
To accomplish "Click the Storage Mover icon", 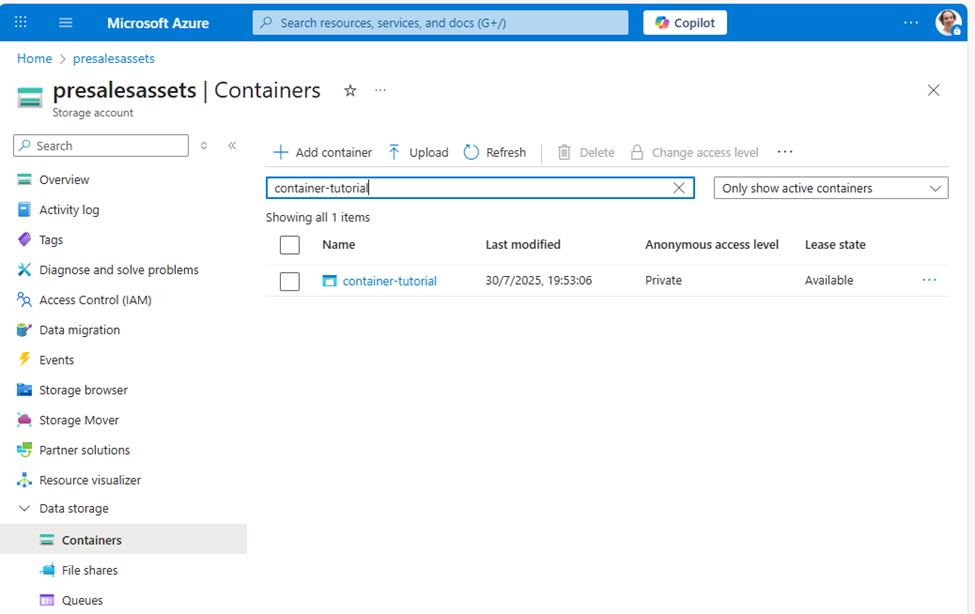I will coord(24,420).
